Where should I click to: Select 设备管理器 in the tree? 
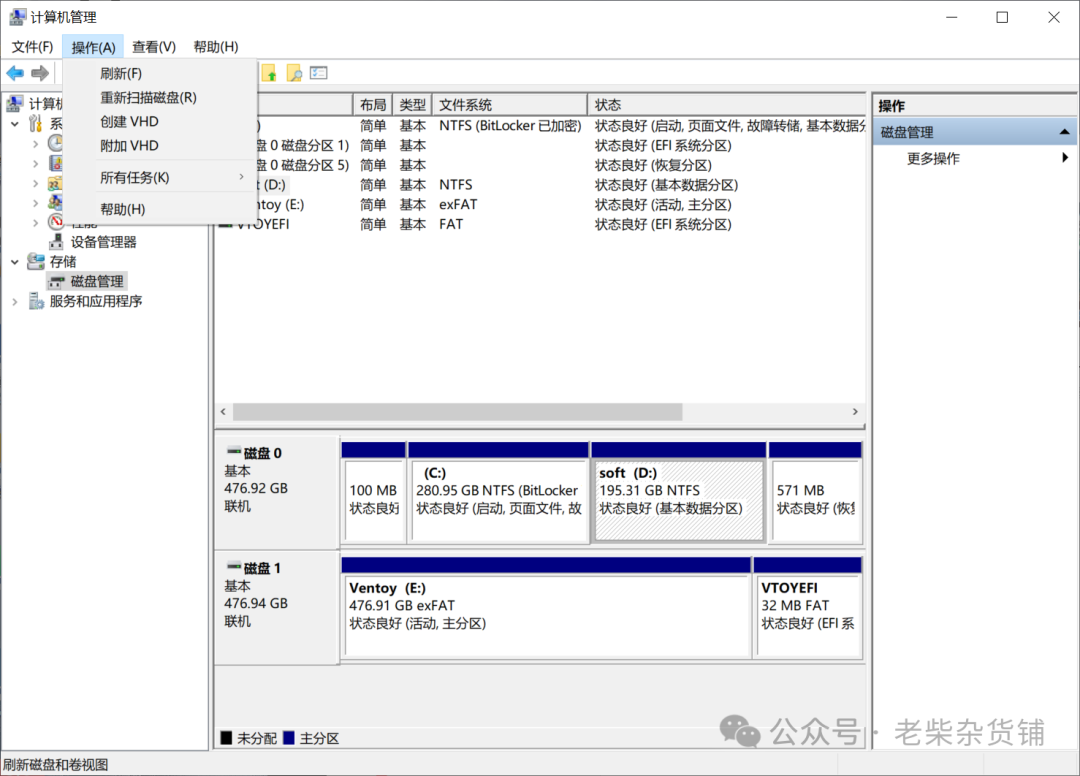103,242
